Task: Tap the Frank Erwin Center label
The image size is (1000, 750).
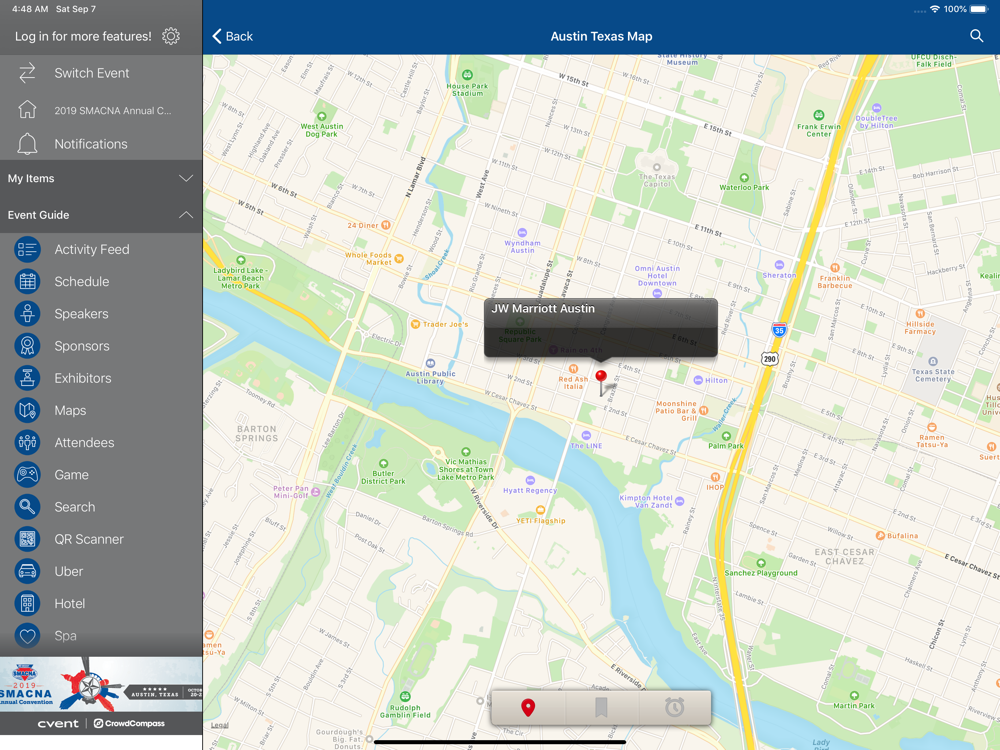Action: (819, 130)
